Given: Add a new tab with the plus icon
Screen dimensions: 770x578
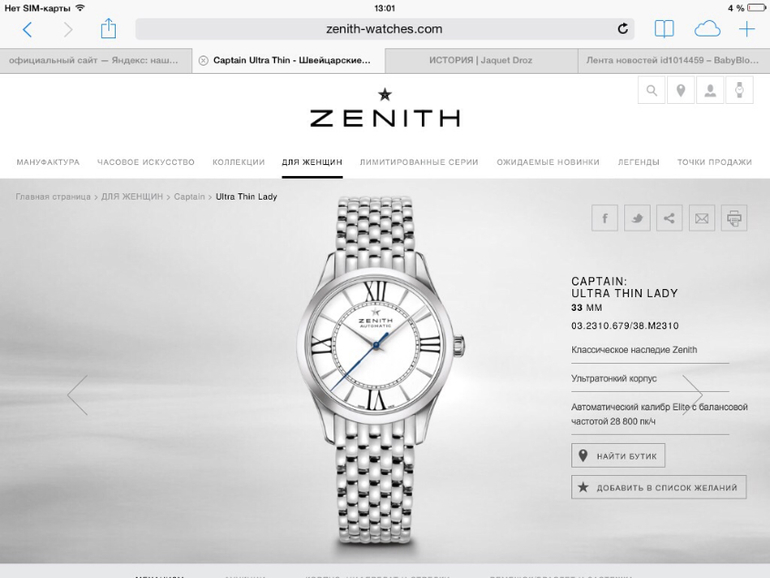Looking at the screenshot, I should [746, 29].
